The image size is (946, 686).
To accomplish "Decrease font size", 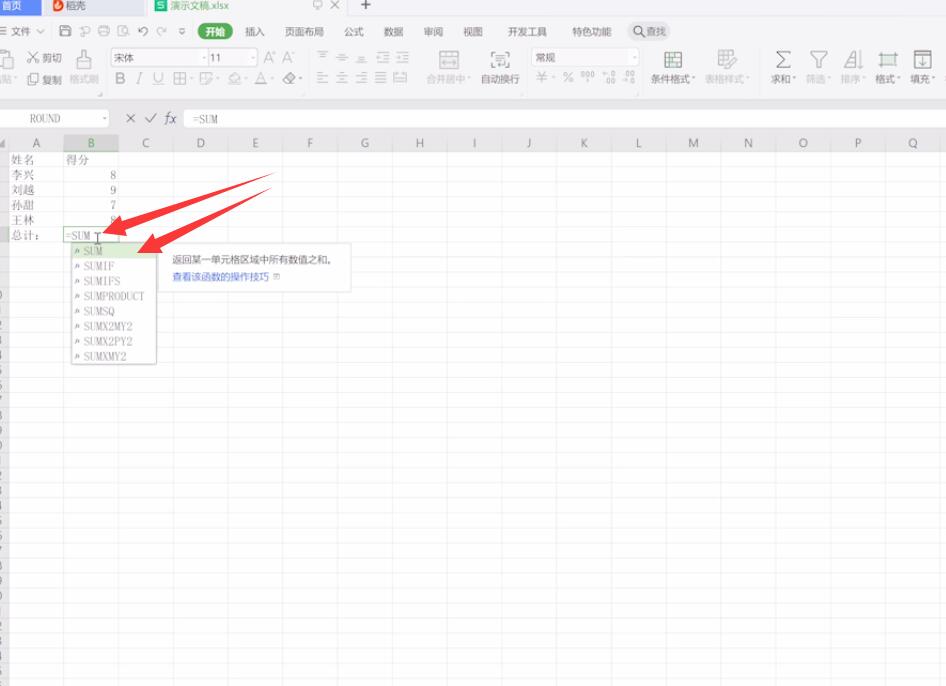I will point(288,57).
